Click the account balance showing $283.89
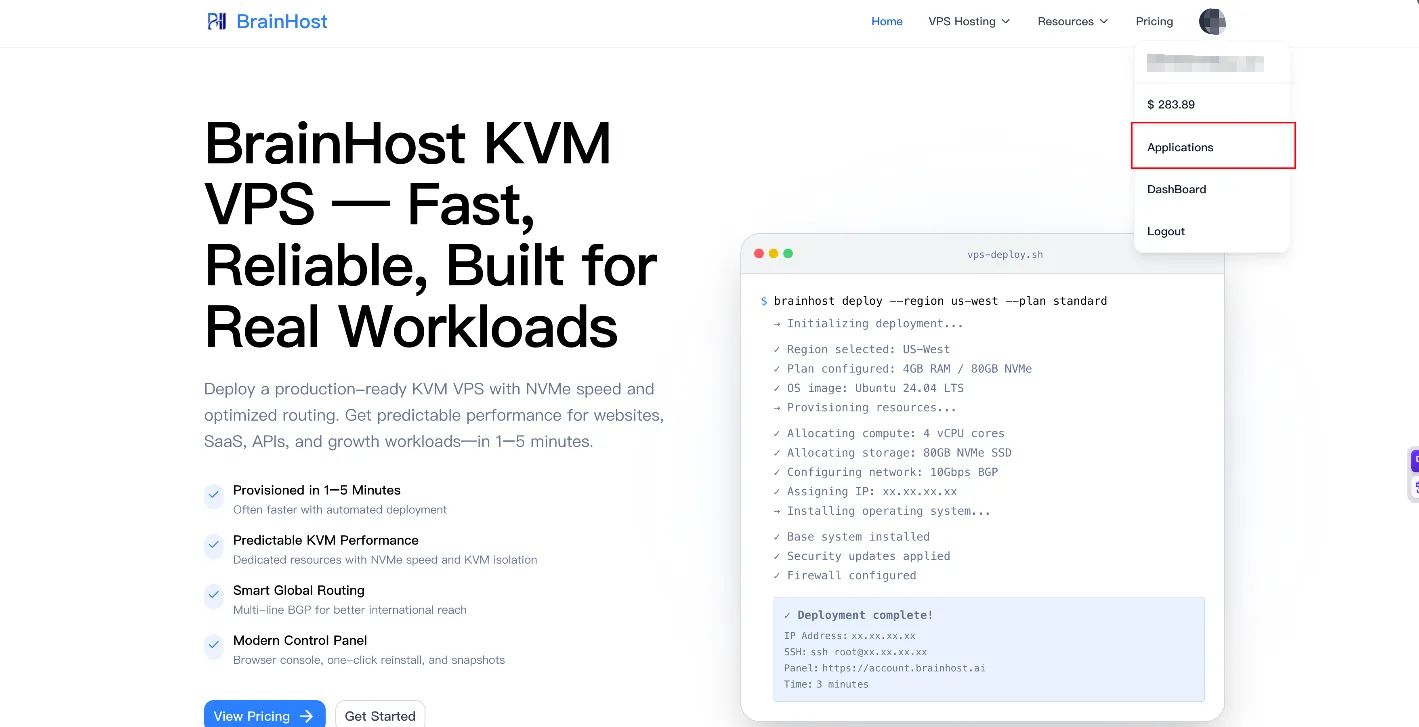The width and height of the screenshot is (1419, 727). (x=1170, y=104)
